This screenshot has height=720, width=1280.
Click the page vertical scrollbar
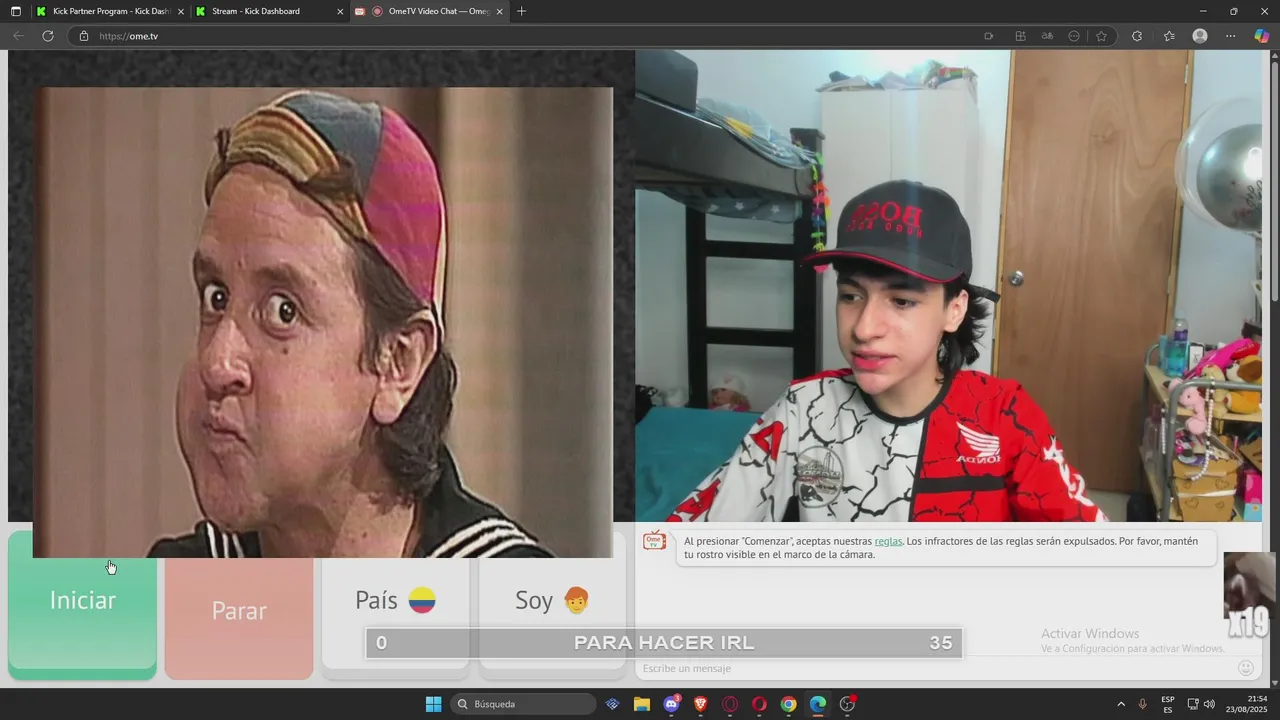pyautogui.click(x=1274, y=180)
